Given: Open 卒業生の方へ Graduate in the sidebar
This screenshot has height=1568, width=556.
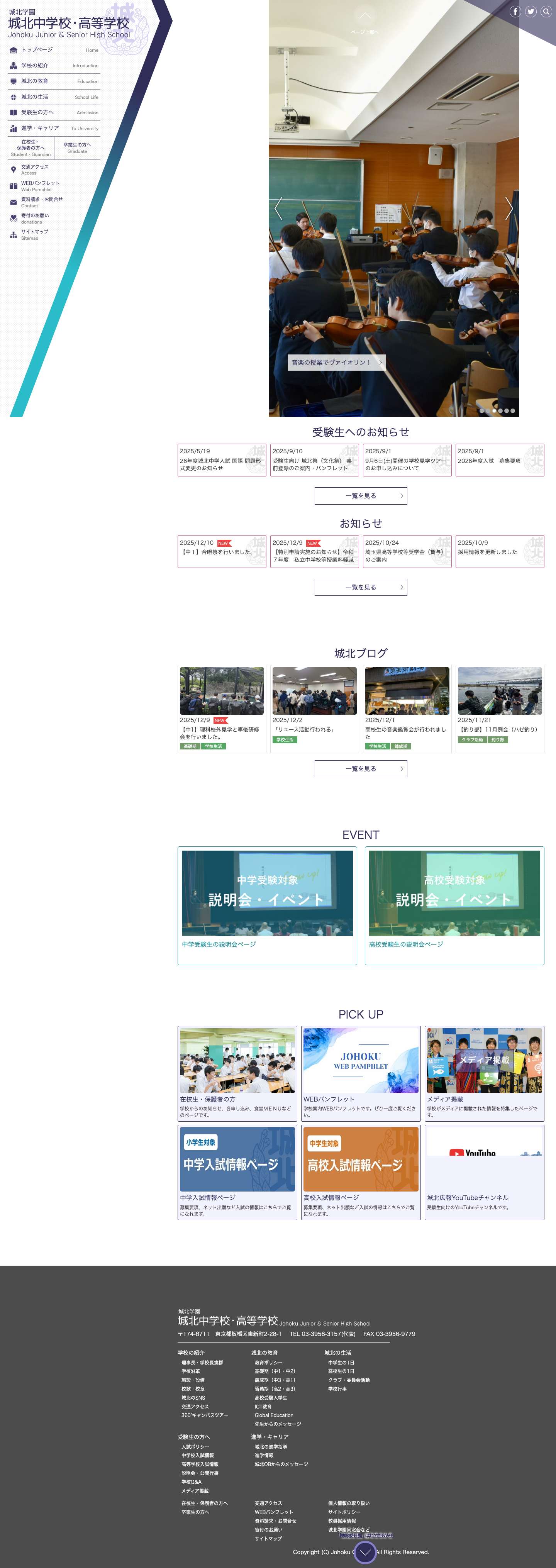Looking at the screenshot, I should 77,148.
